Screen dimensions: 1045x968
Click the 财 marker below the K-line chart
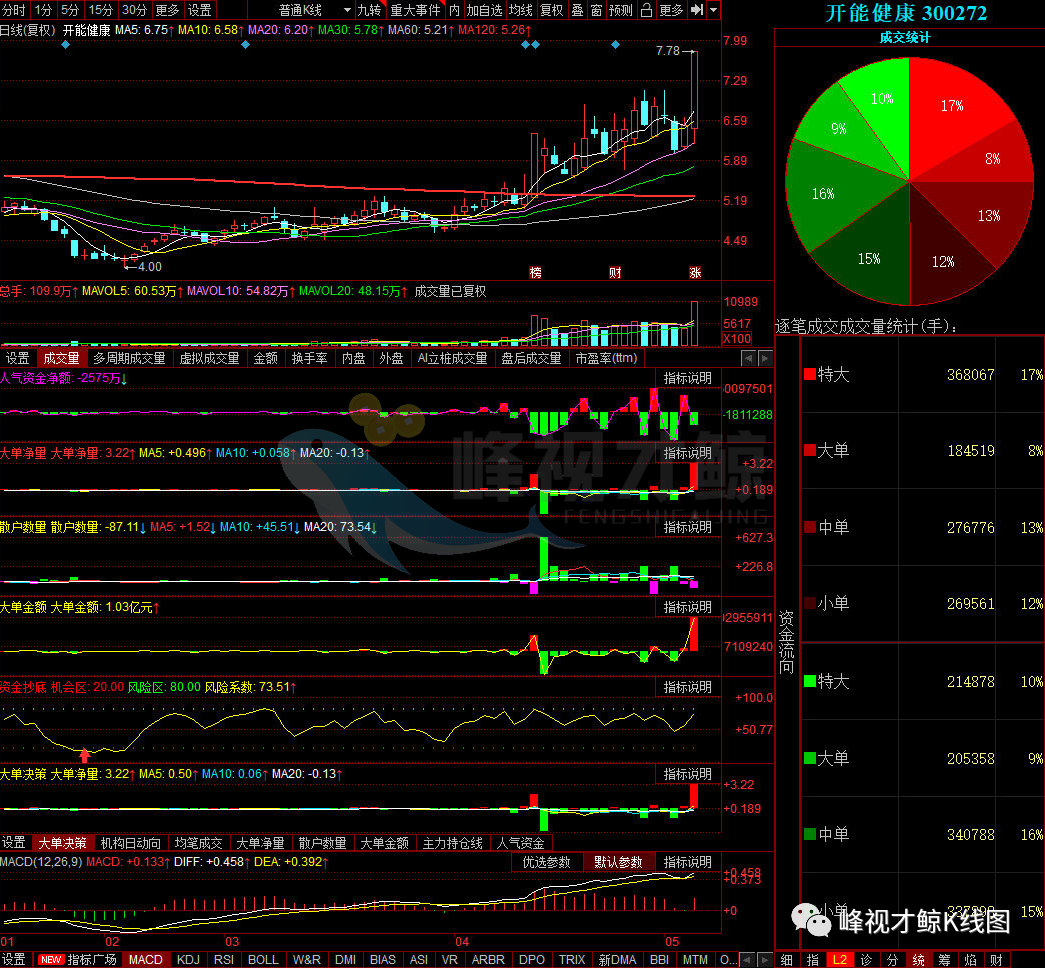tap(615, 272)
